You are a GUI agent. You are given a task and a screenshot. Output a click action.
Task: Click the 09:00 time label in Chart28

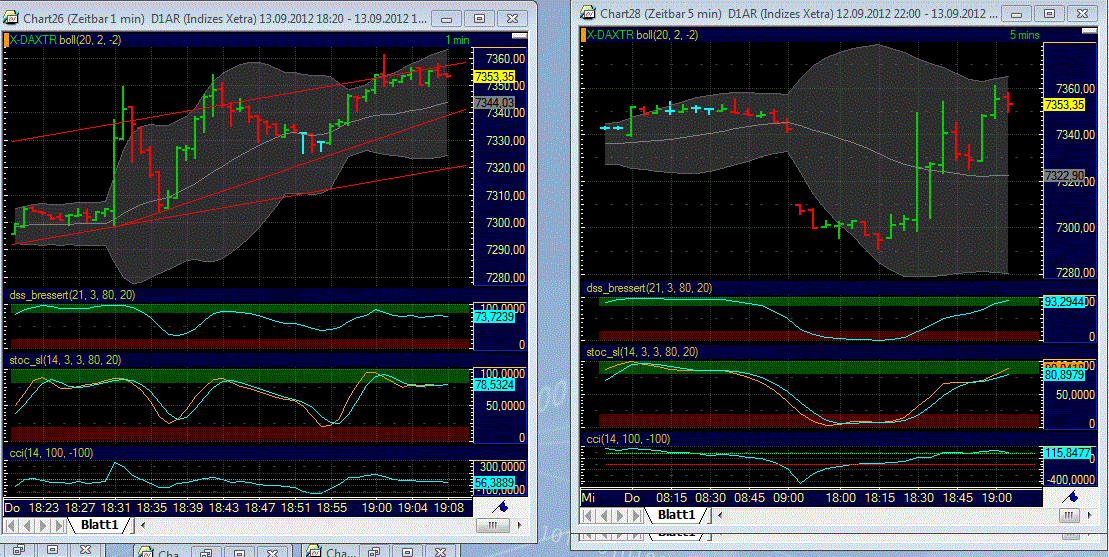788,497
